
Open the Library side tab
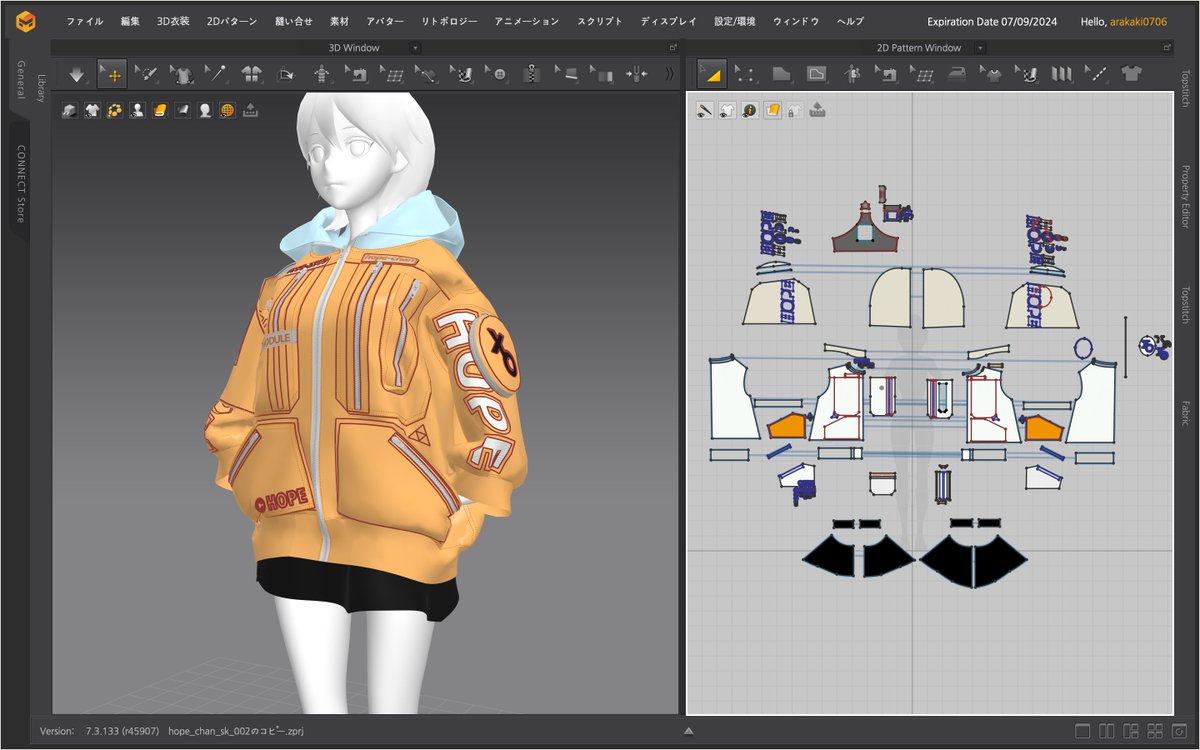42,88
